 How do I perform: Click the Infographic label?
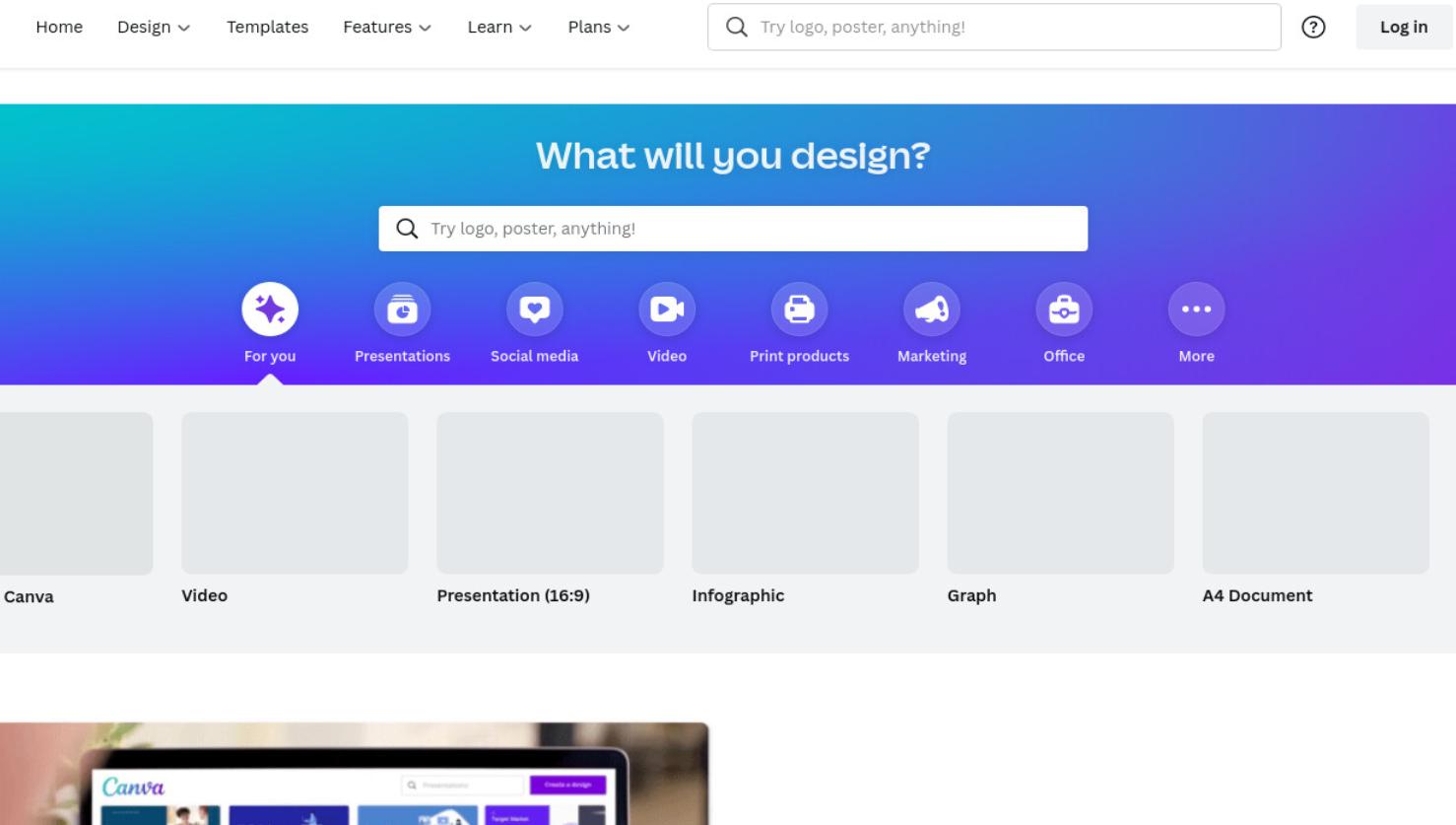[738, 595]
